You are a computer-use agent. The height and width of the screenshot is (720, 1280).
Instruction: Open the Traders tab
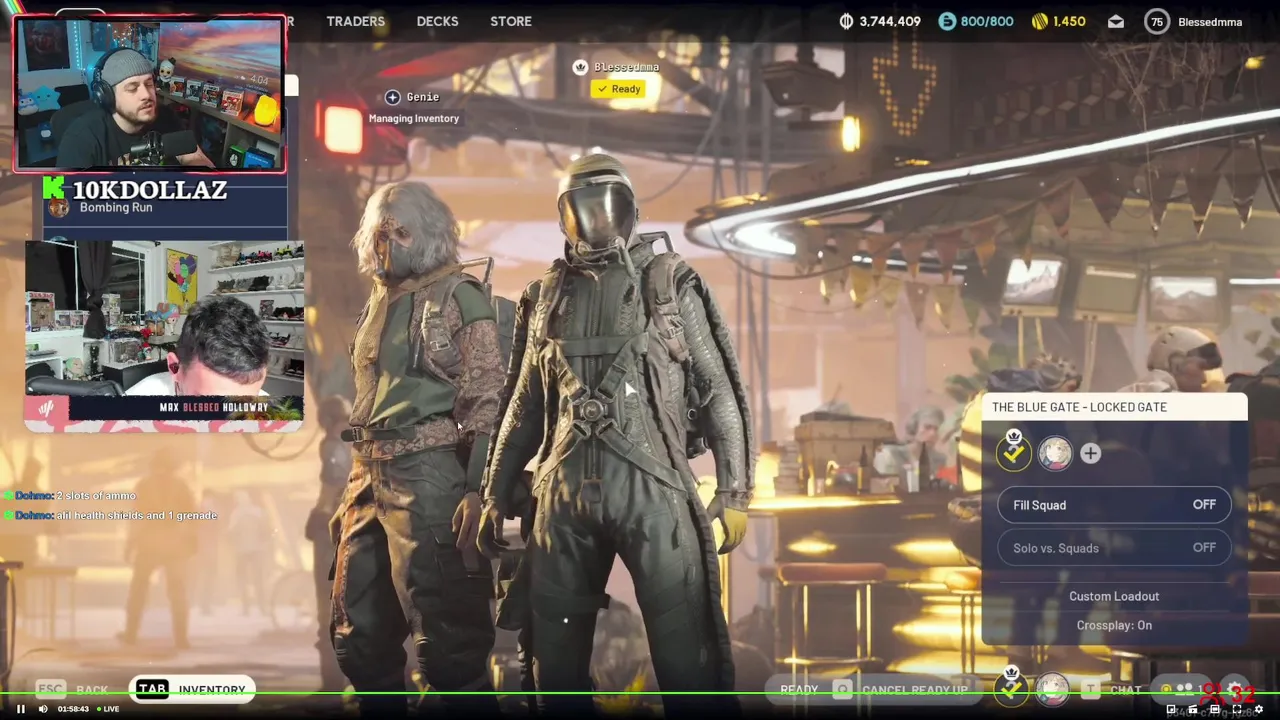coord(355,21)
